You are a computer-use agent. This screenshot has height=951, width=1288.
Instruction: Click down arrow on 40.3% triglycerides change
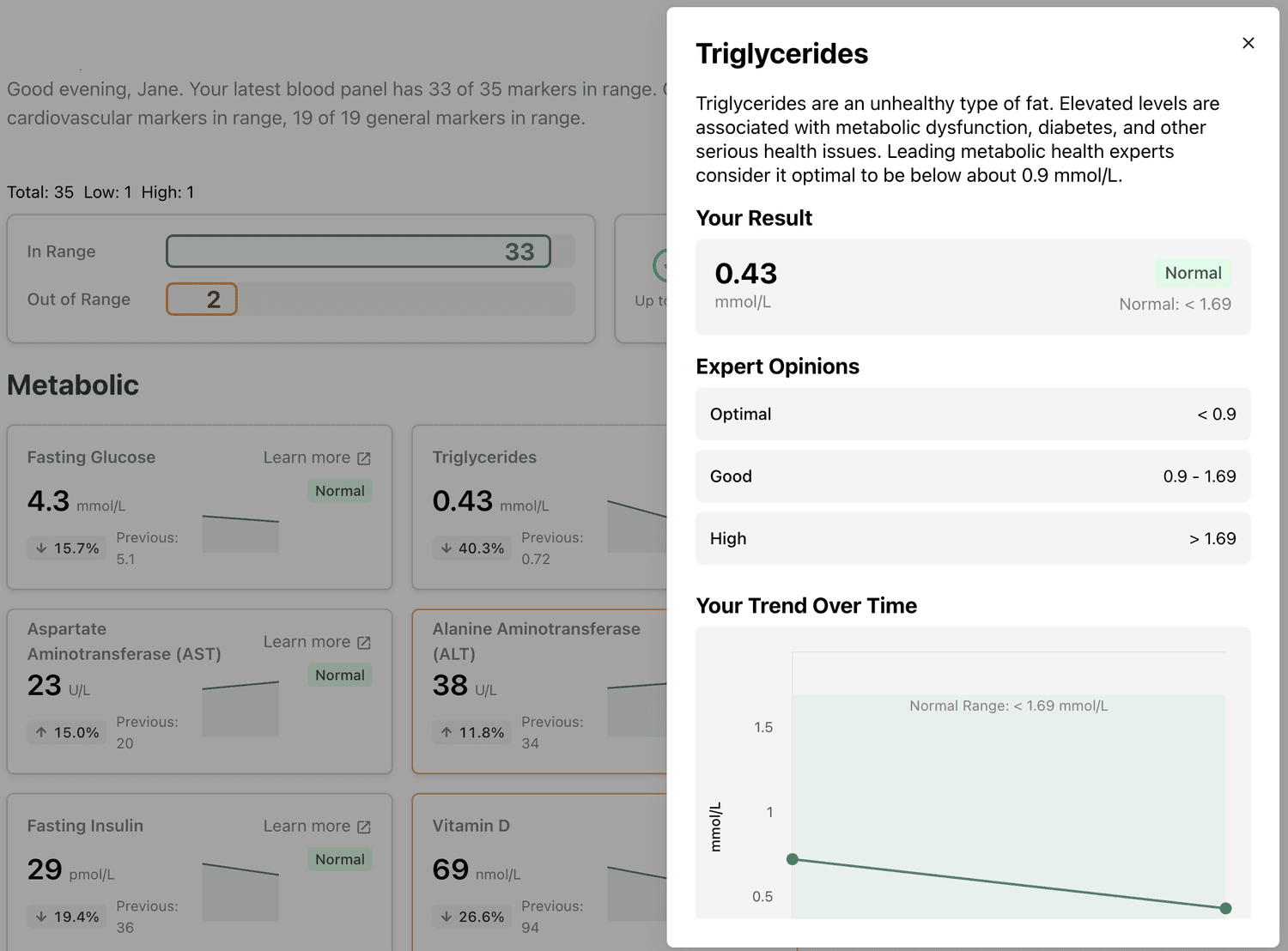pyautogui.click(x=447, y=548)
